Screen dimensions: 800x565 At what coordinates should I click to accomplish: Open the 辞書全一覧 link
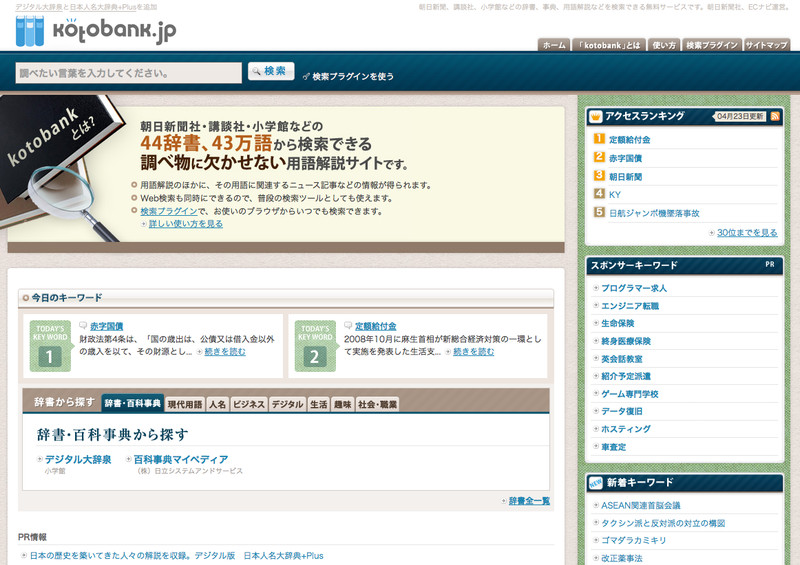point(530,501)
